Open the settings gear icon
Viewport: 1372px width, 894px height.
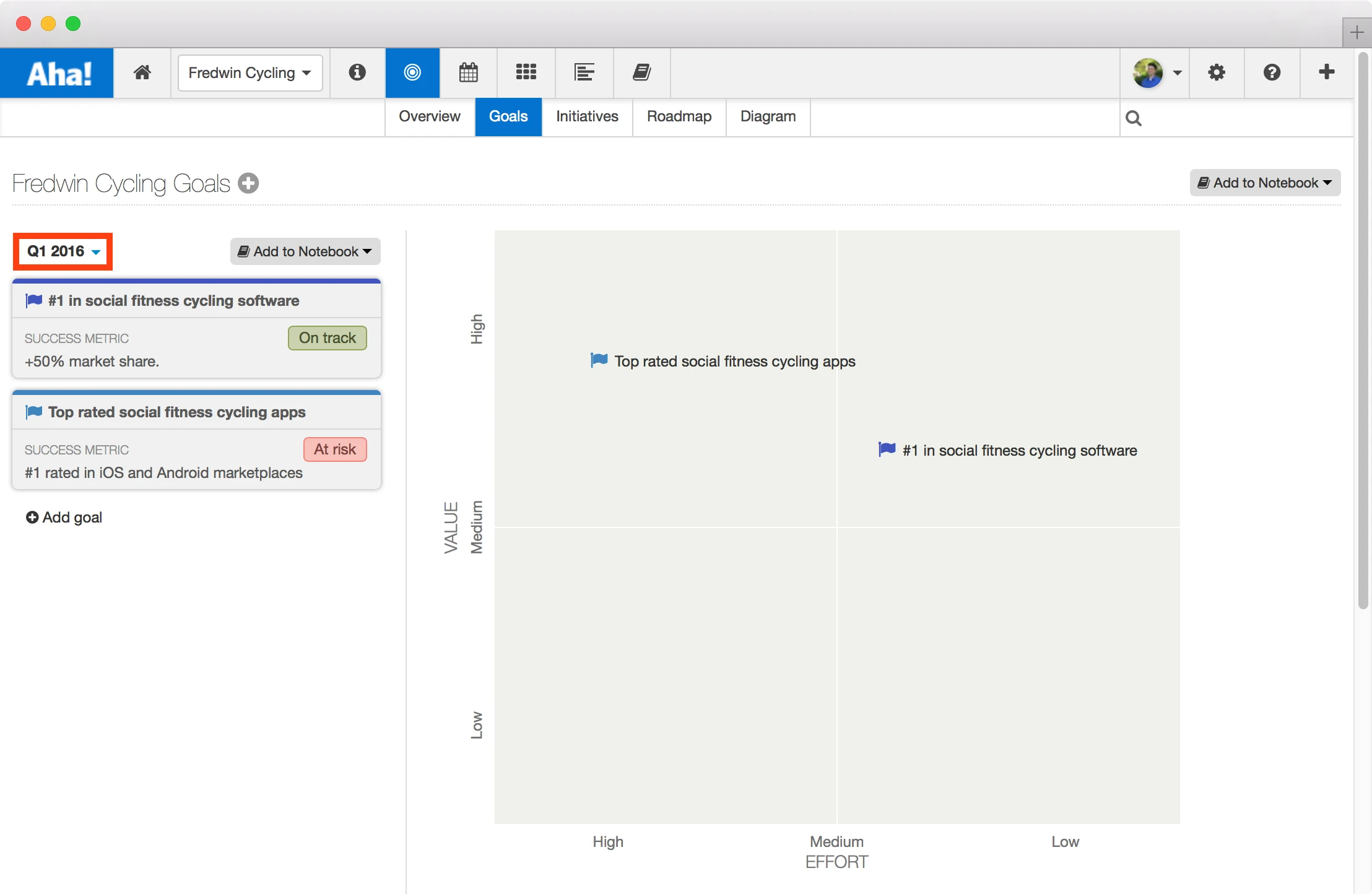tap(1217, 72)
